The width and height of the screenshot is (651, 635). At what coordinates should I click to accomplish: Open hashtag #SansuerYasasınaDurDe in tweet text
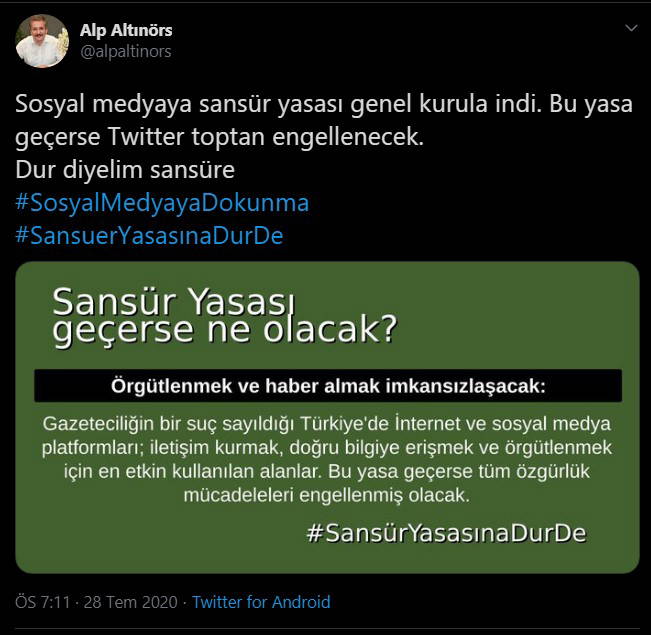[x=149, y=235]
